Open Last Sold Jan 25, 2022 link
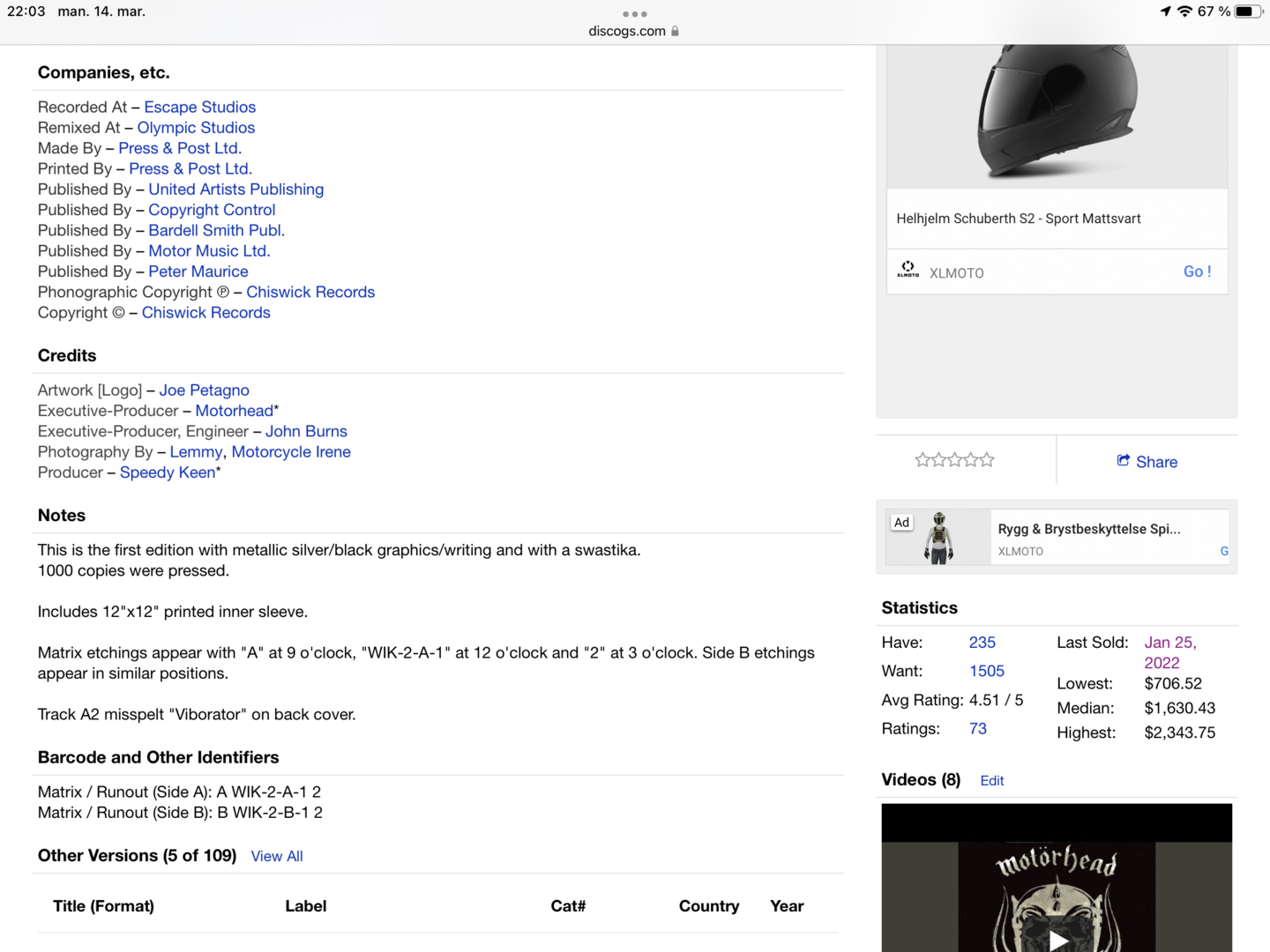The width and height of the screenshot is (1270, 952). coord(1170,653)
